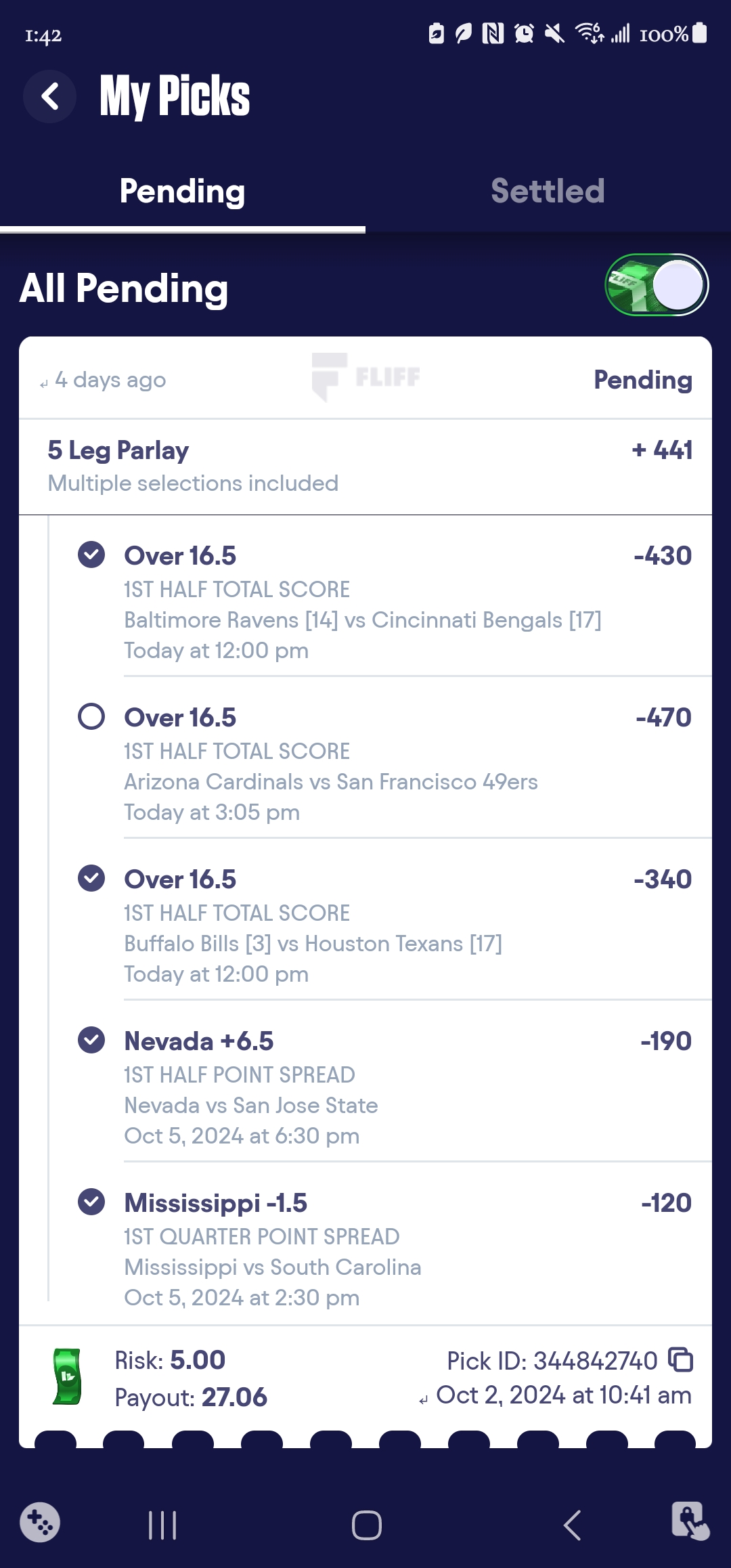Screen dimensions: 731x1568
Task: Open the game controller icon in the navigation bar
Action: tap(40, 1523)
